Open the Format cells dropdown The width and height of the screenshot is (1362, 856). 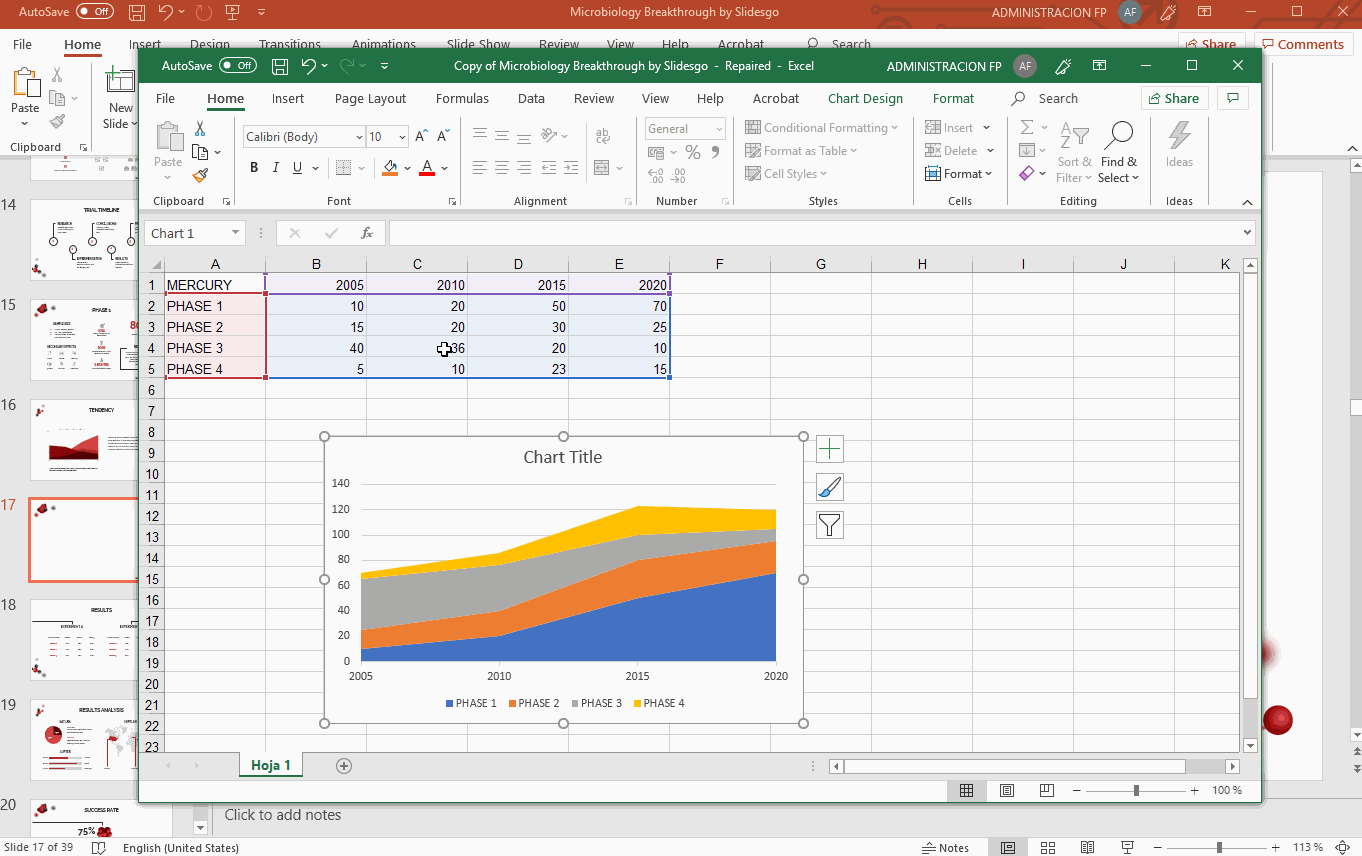point(959,174)
